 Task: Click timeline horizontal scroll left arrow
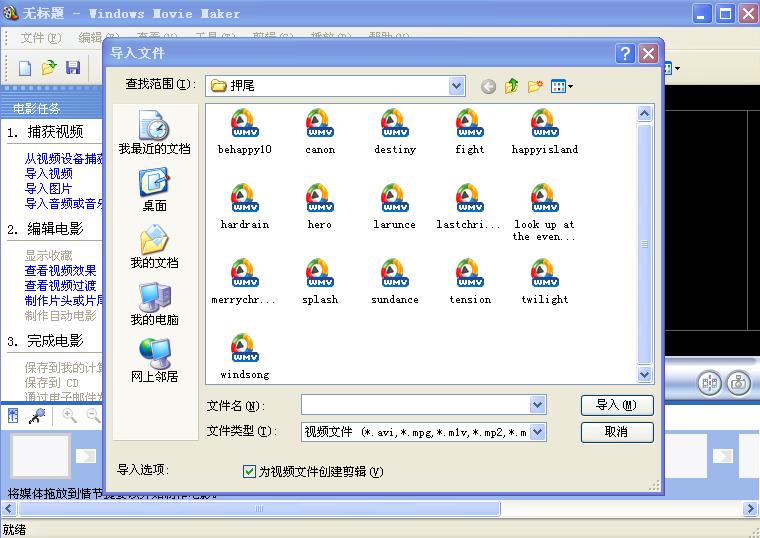pos(9,508)
